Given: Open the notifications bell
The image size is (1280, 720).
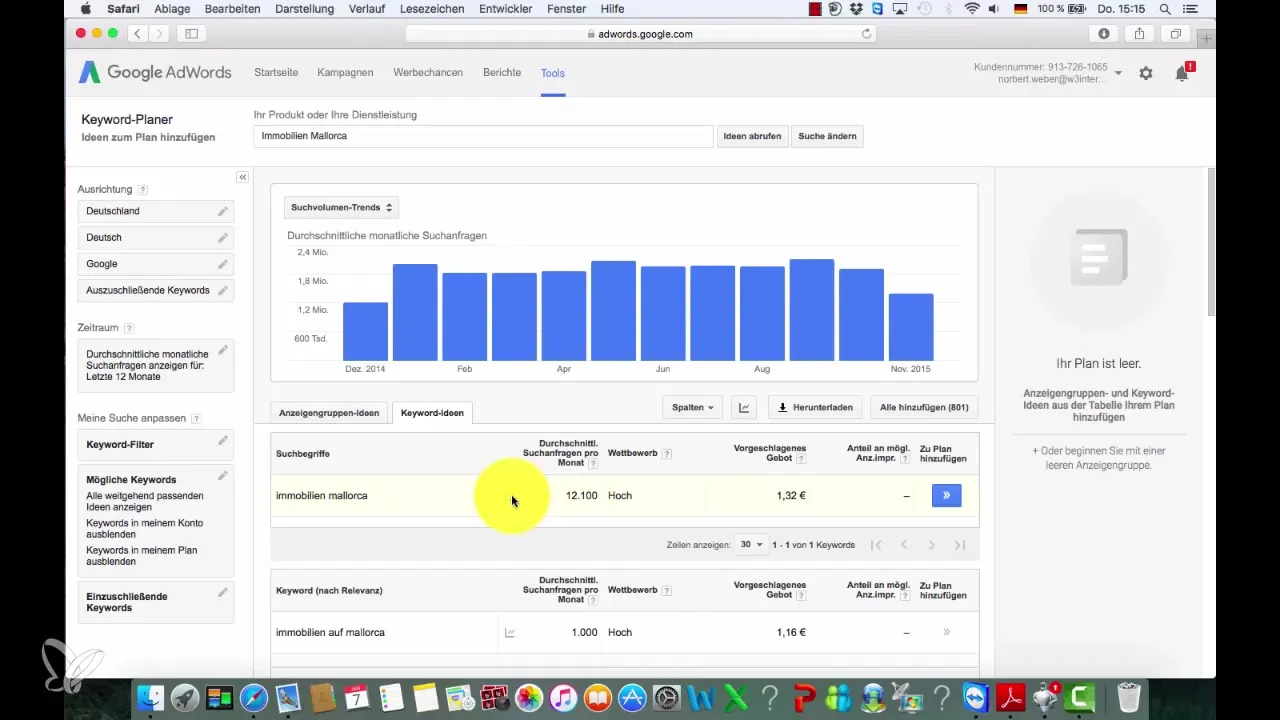Looking at the screenshot, I should click(x=1182, y=73).
